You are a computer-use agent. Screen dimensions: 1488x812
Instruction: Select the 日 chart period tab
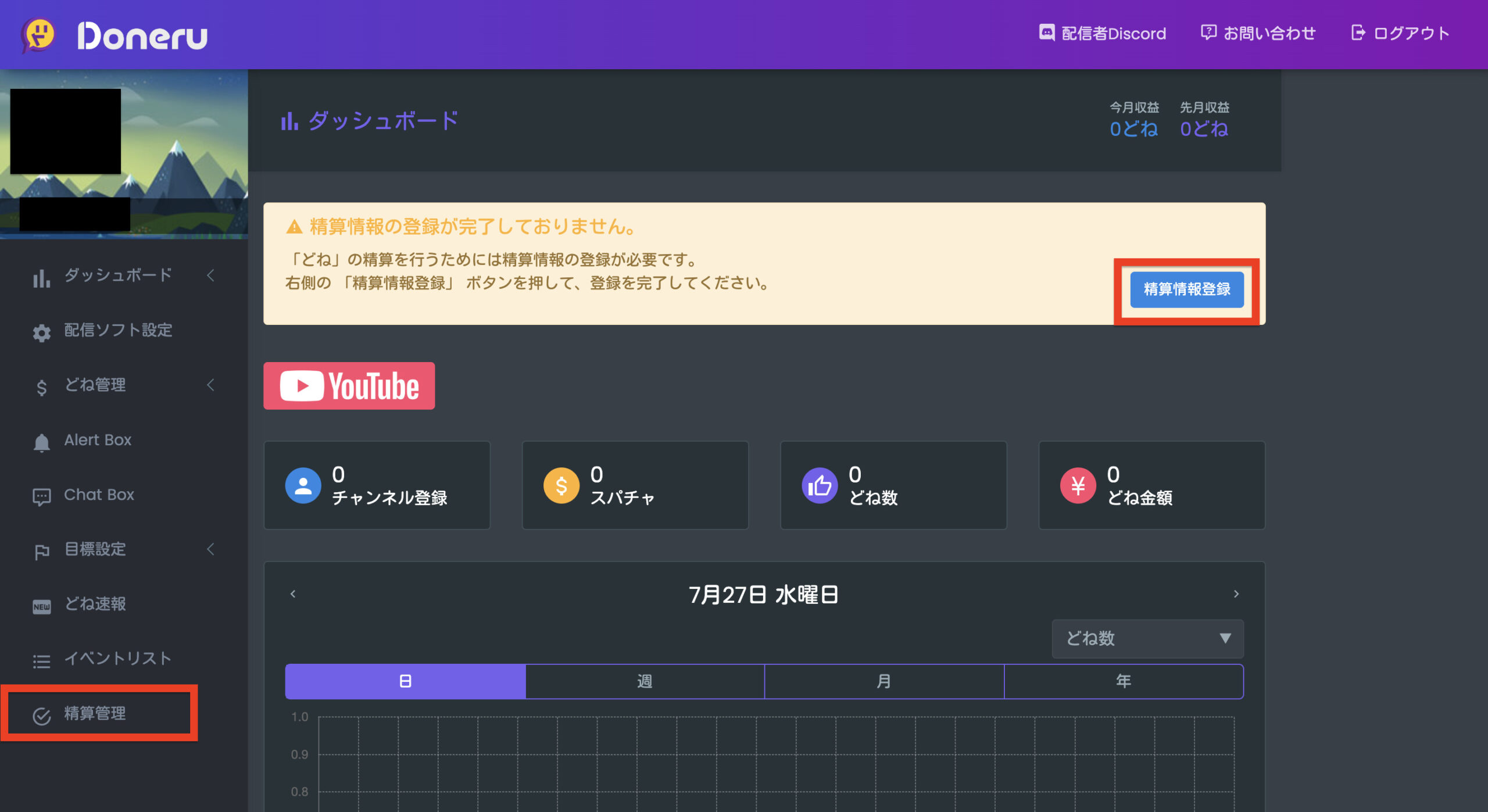click(x=406, y=681)
